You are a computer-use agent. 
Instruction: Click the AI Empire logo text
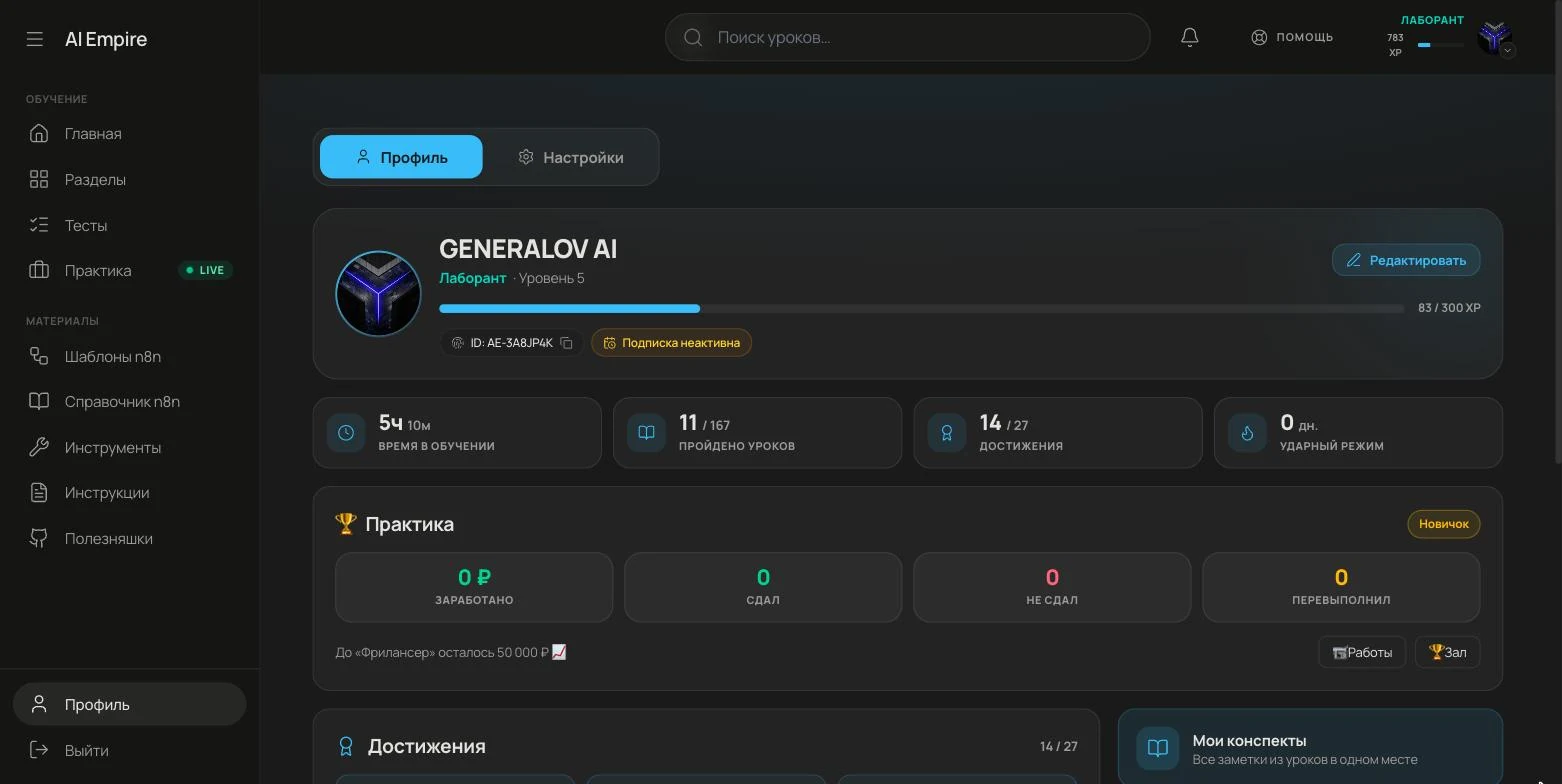[106, 39]
